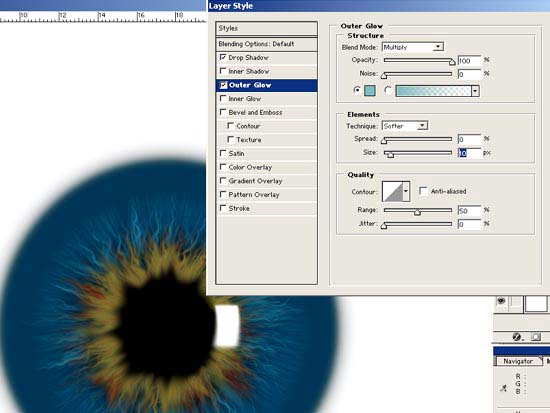Click the Noise value field
Screen dimensions: 550x413
pyautogui.click(x=470, y=74)
